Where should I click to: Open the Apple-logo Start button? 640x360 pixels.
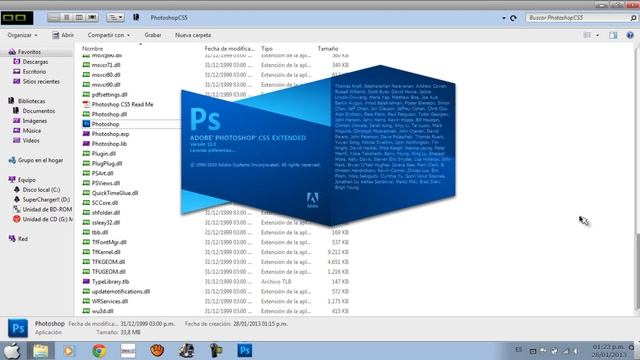click(x=12, y=350)
